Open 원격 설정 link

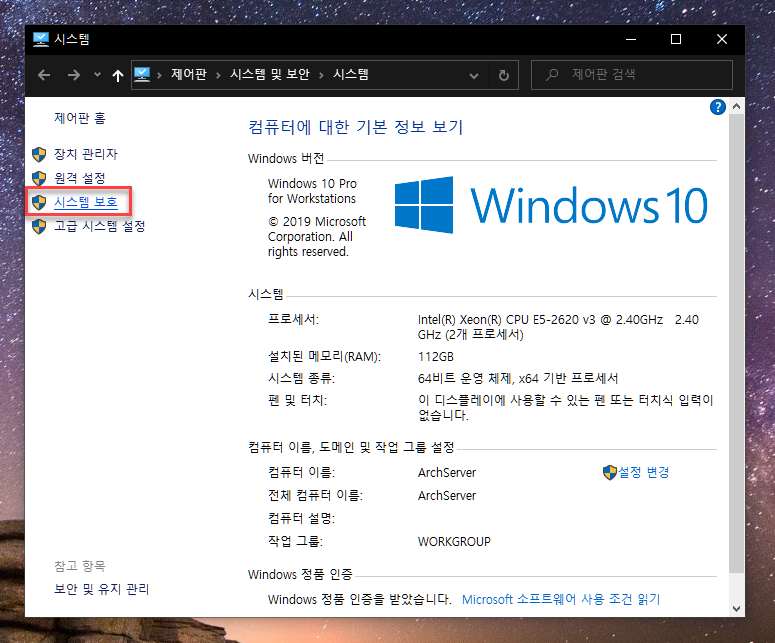pos(80,178)
